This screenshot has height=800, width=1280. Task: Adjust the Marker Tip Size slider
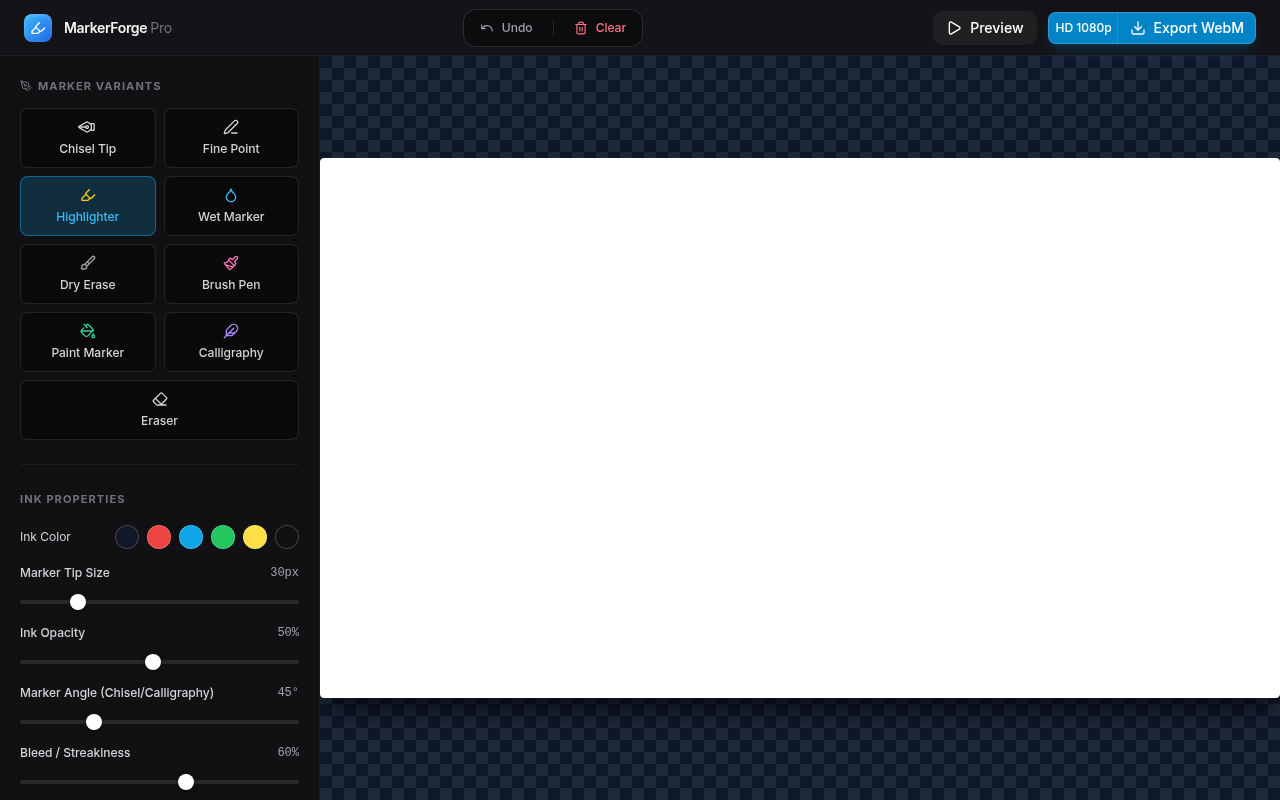tap(159, 602)
